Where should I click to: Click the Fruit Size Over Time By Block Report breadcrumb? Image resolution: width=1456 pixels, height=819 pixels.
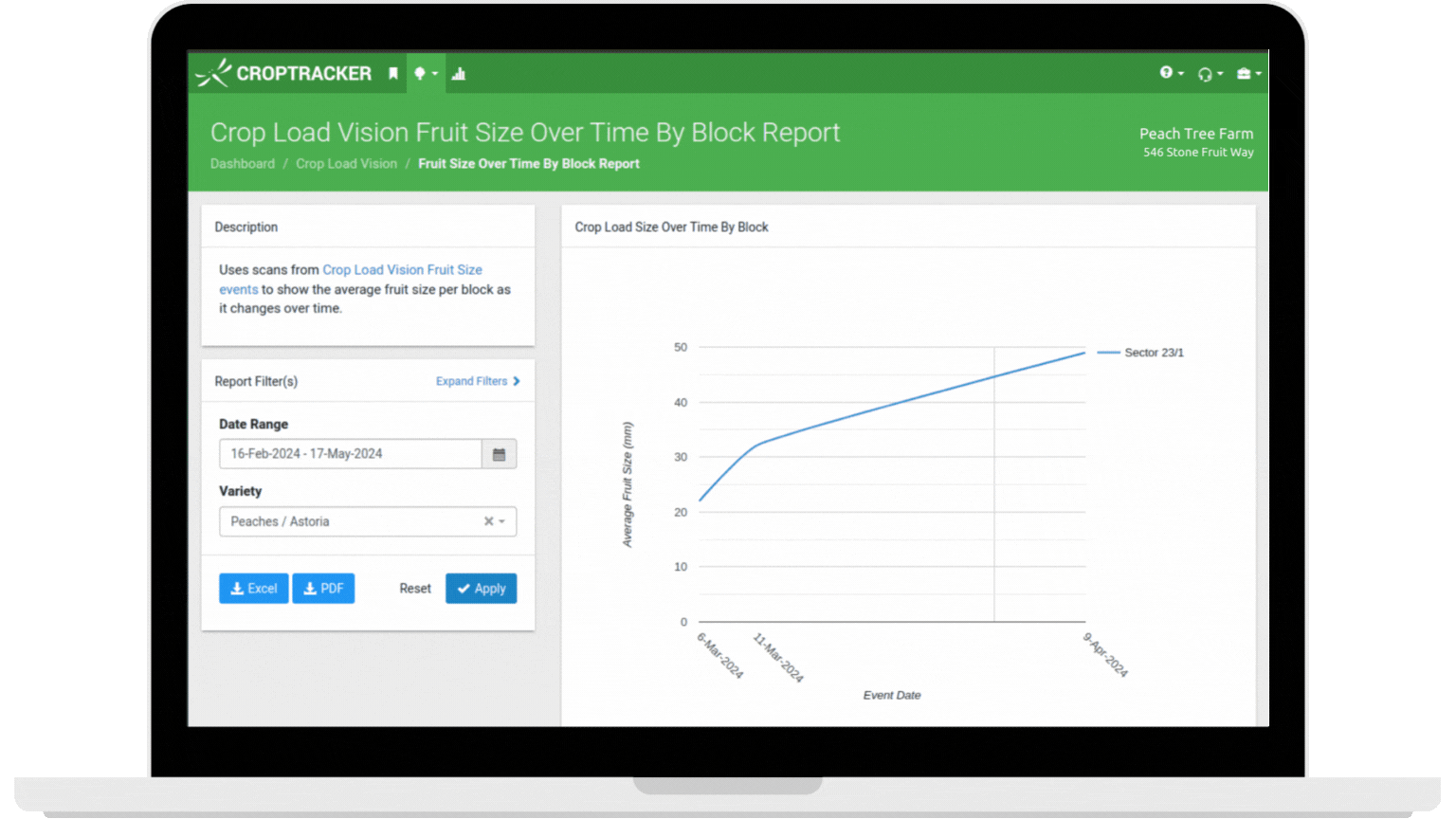[529, 164]
